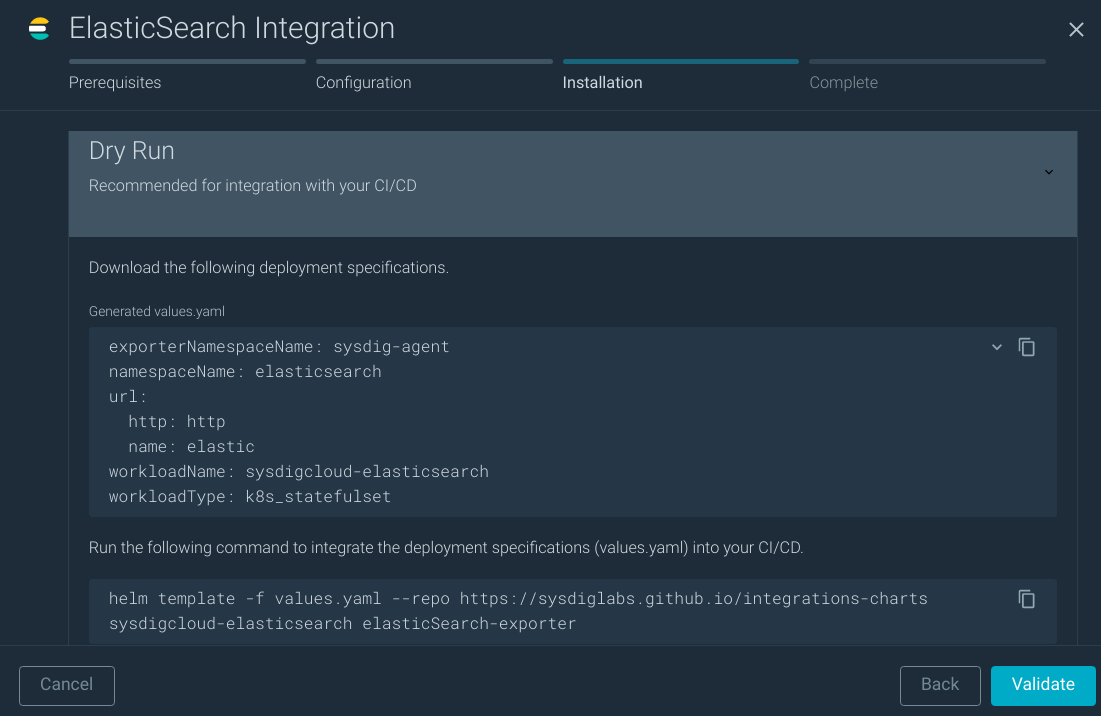
Task: Click the 'sysdigcloud-elasticsearch elasticSearch-exporter' line
Action: pos(343,624)
